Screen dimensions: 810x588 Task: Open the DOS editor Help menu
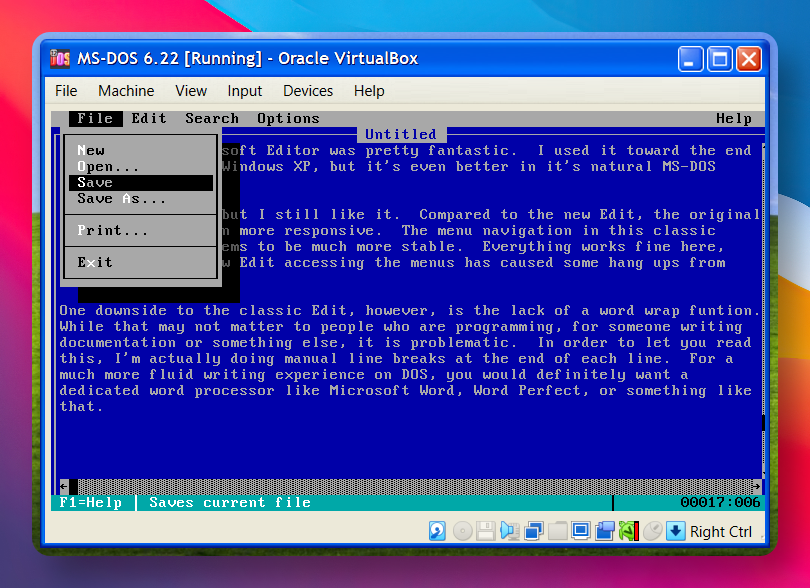734,118
